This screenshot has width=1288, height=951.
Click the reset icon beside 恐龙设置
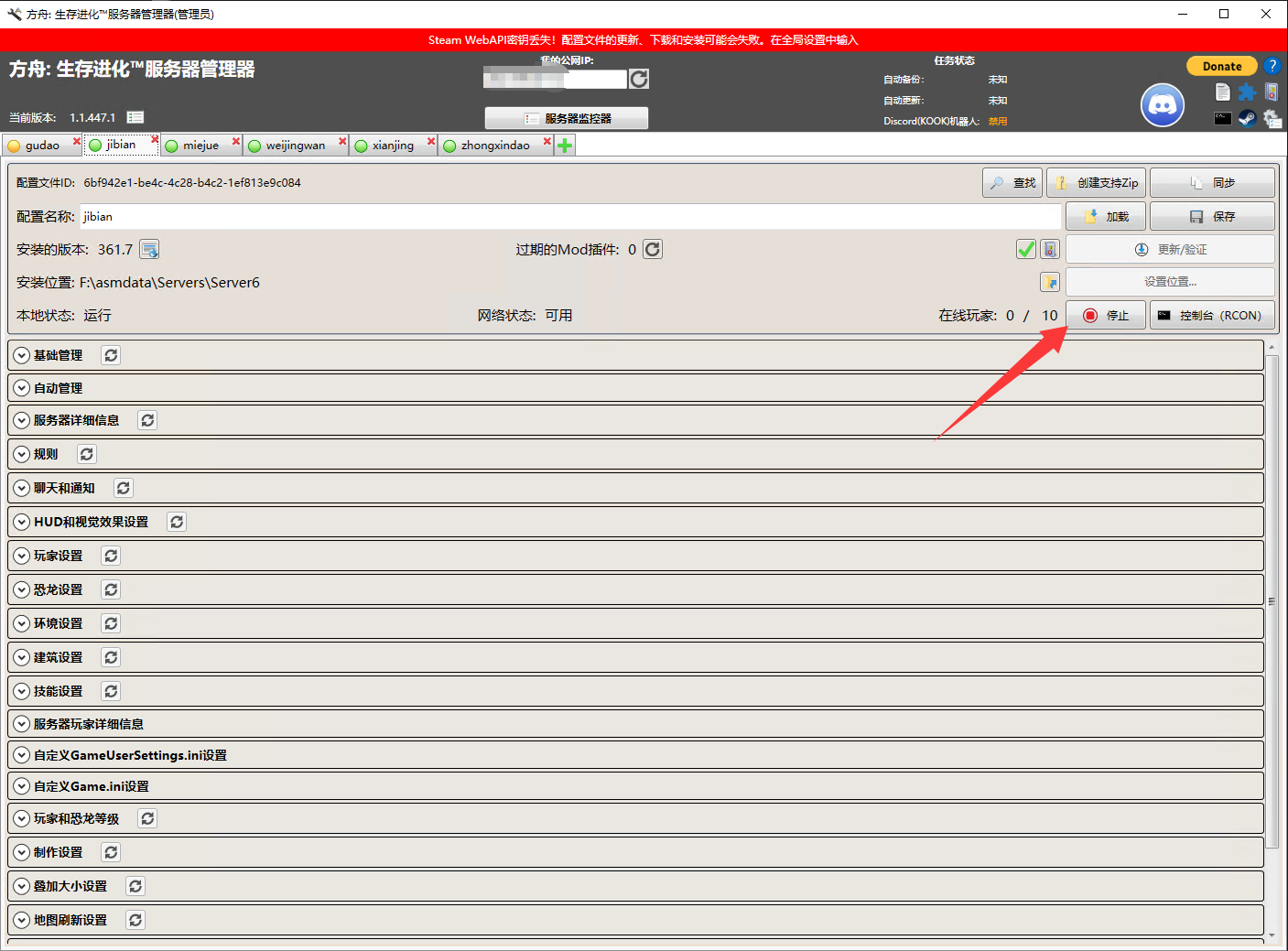(x=111, y=589)
